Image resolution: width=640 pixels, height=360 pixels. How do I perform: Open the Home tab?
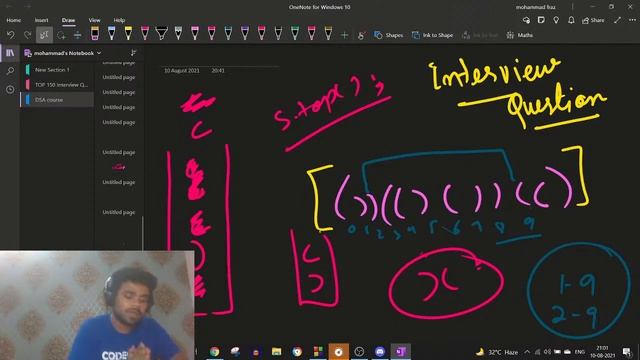[13, 20]
